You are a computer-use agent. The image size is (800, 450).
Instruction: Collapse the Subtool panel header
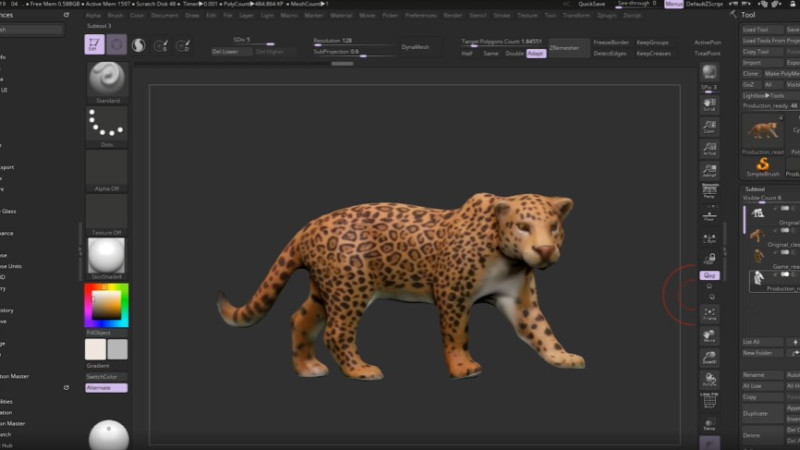click(x=755, y=189)
